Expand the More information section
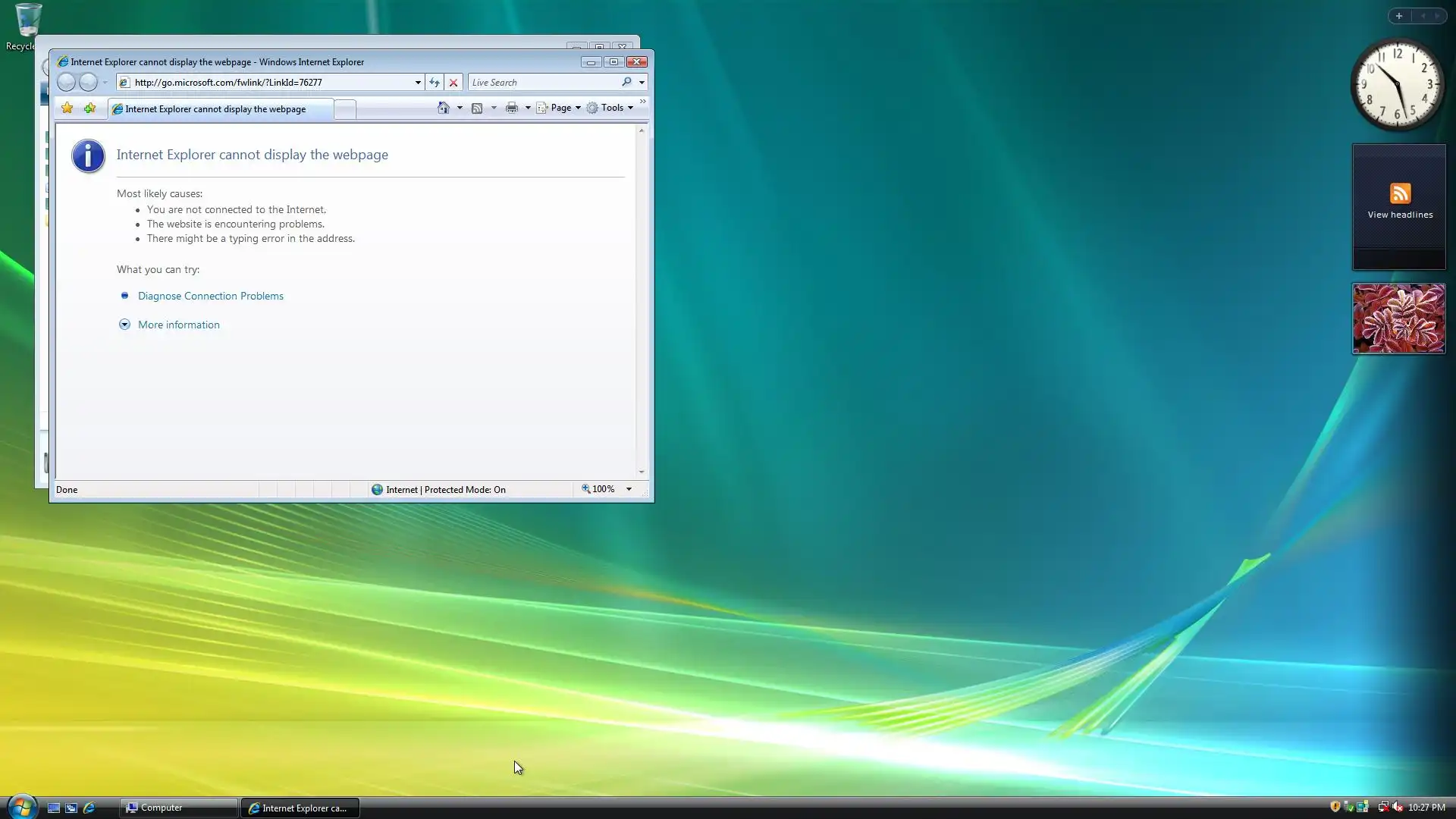This screenshot has width=1456, height=819. pos(178,325)
